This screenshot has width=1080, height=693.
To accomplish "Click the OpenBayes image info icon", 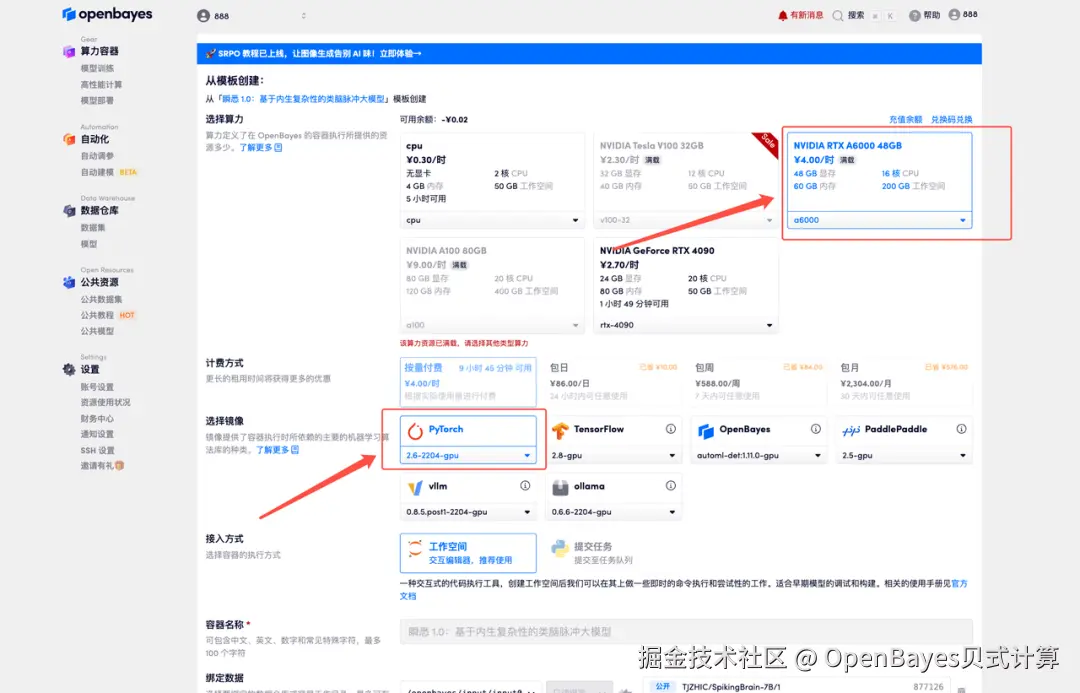I will coord(816,429).
